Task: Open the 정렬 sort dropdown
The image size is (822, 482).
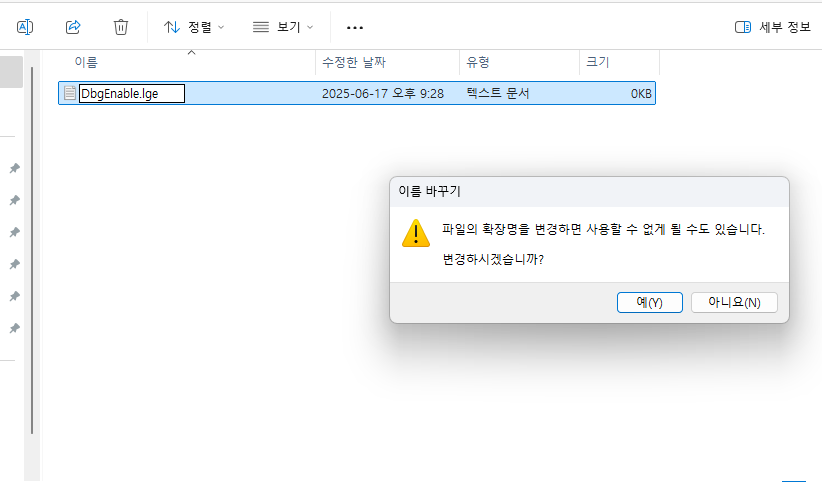Action: (194, 27)
